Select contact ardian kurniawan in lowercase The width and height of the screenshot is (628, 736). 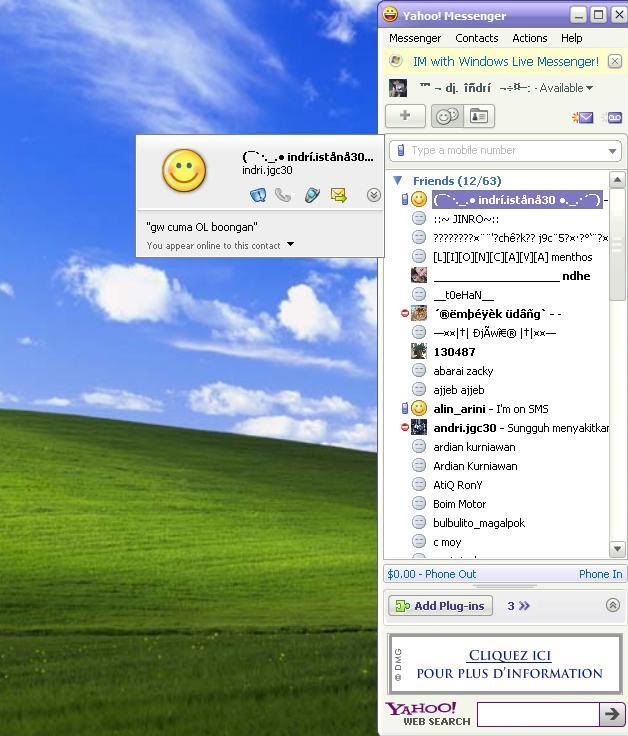(474, 447)
